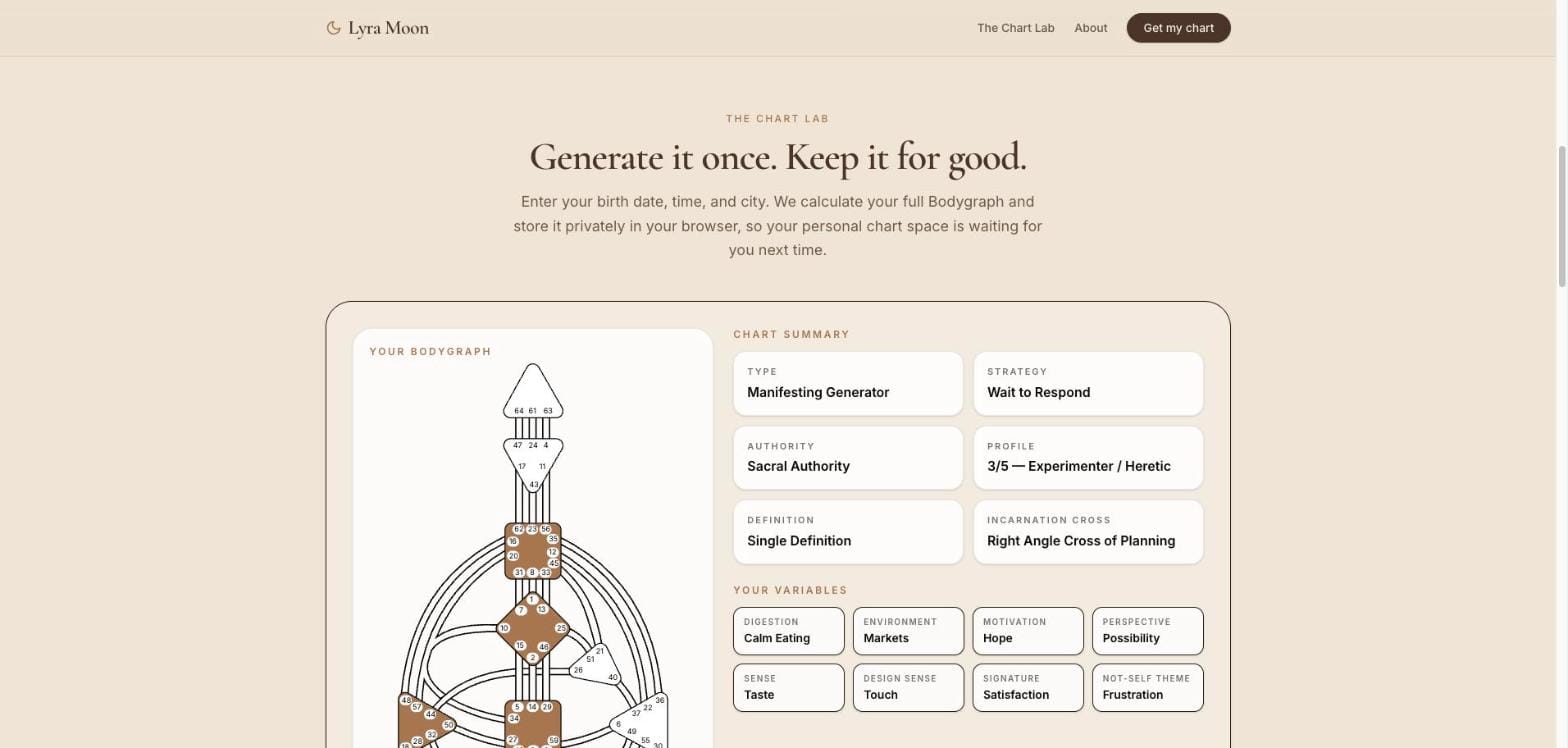Select the Not-Self Theme Frustration chip
1568x748 pixels.
coord(1147,688)
